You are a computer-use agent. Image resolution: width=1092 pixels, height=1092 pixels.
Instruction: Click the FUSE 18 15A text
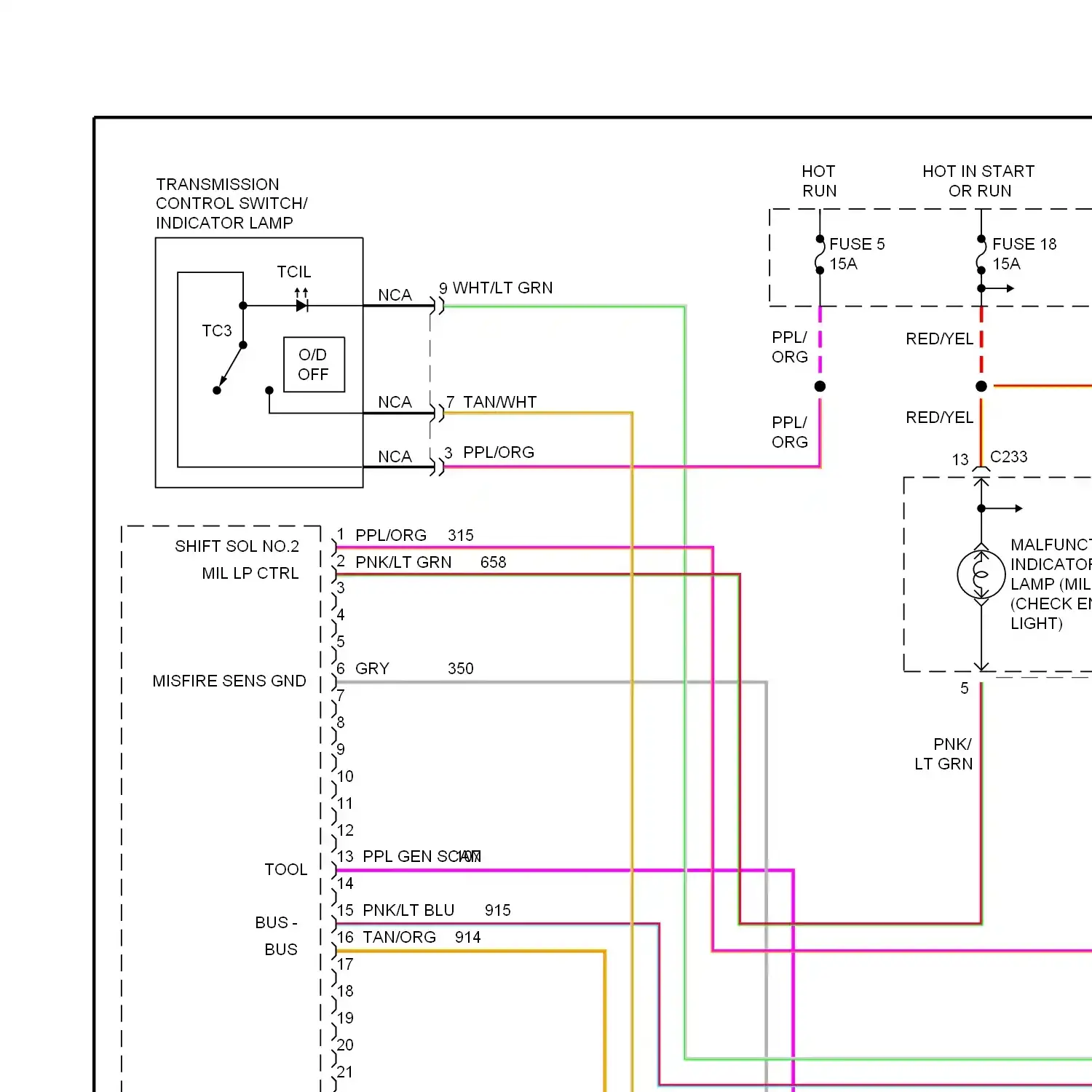tap(1024, 254)
